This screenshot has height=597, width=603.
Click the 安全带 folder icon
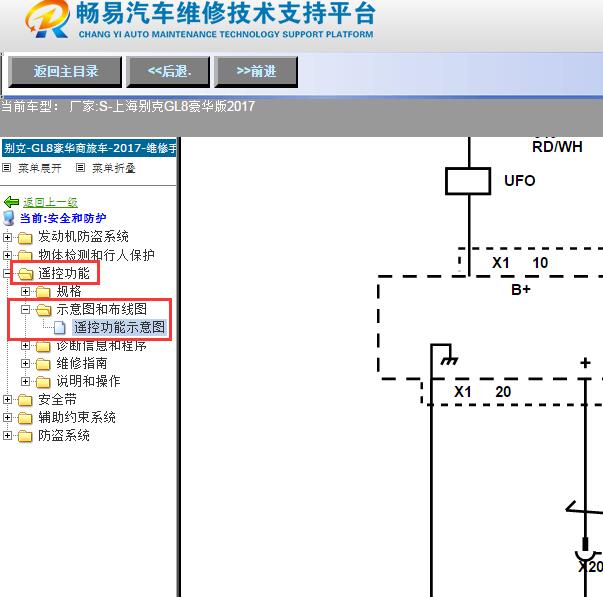pyautogui.click(x=25, y=400)
